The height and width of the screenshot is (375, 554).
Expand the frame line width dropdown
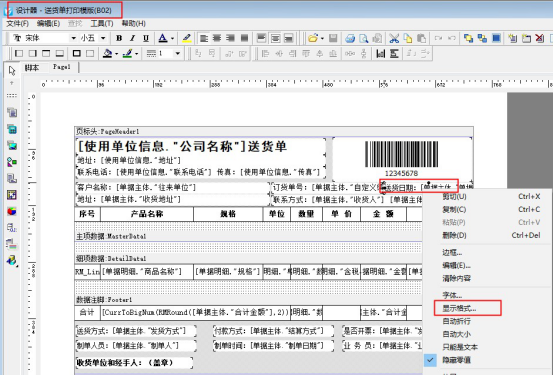[x=178, y=54]
